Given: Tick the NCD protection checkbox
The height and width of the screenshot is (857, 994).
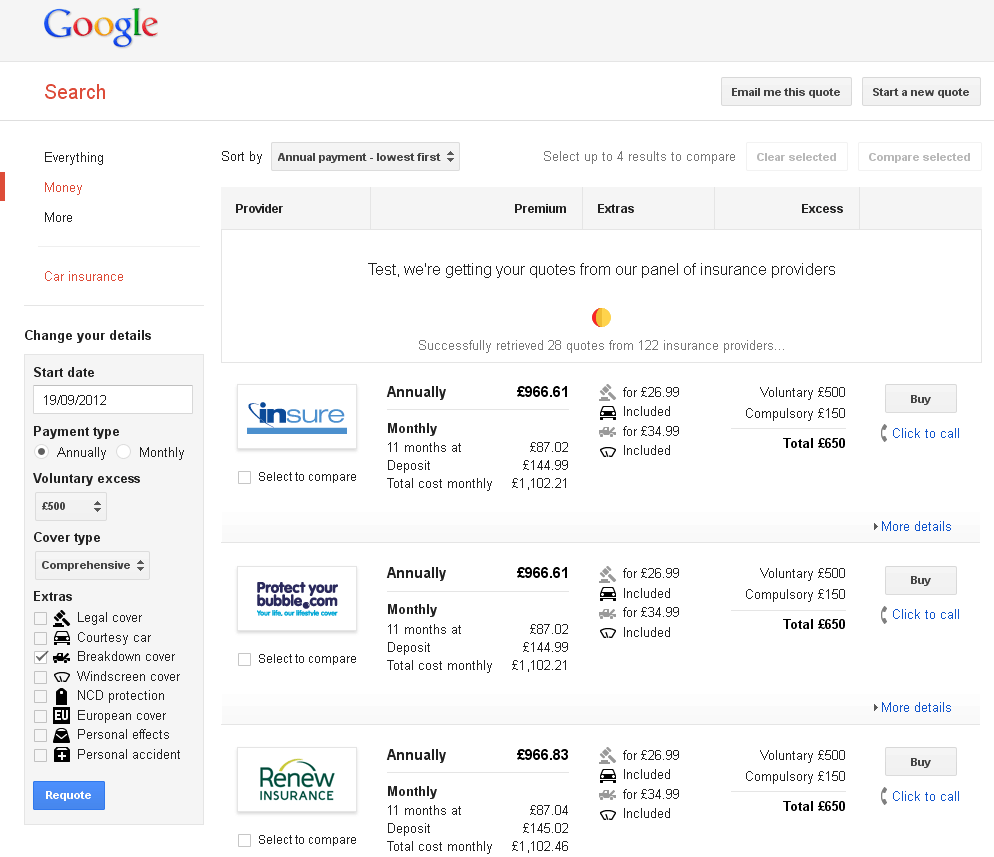Looking at the screenshot, I should pos(41,696).
